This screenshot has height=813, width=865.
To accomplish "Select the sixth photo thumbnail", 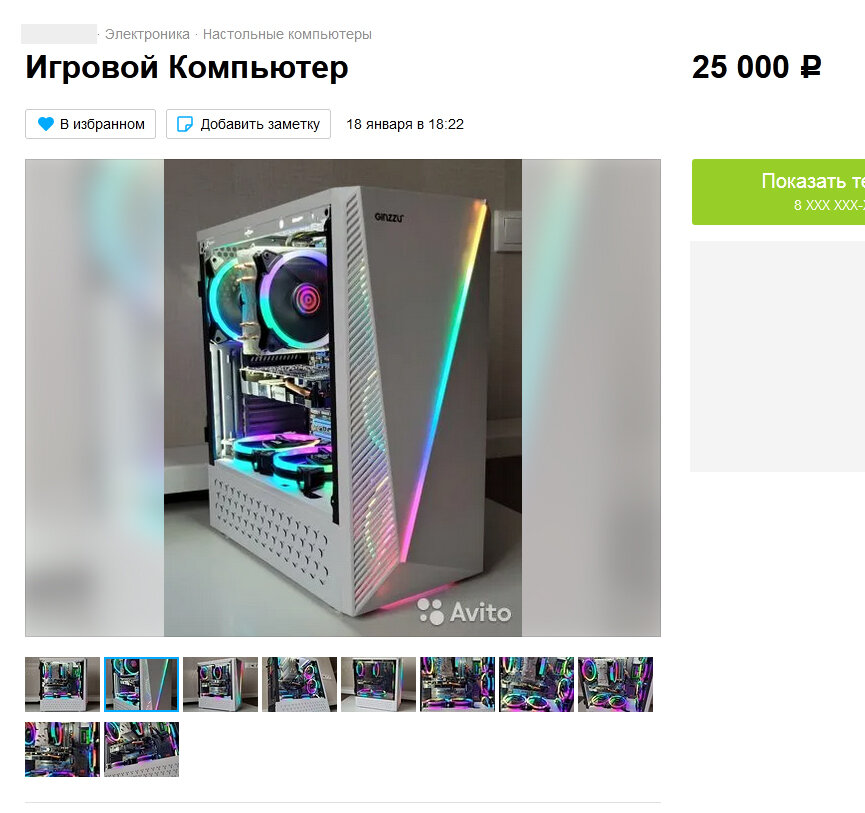I will tap(457, 684).
